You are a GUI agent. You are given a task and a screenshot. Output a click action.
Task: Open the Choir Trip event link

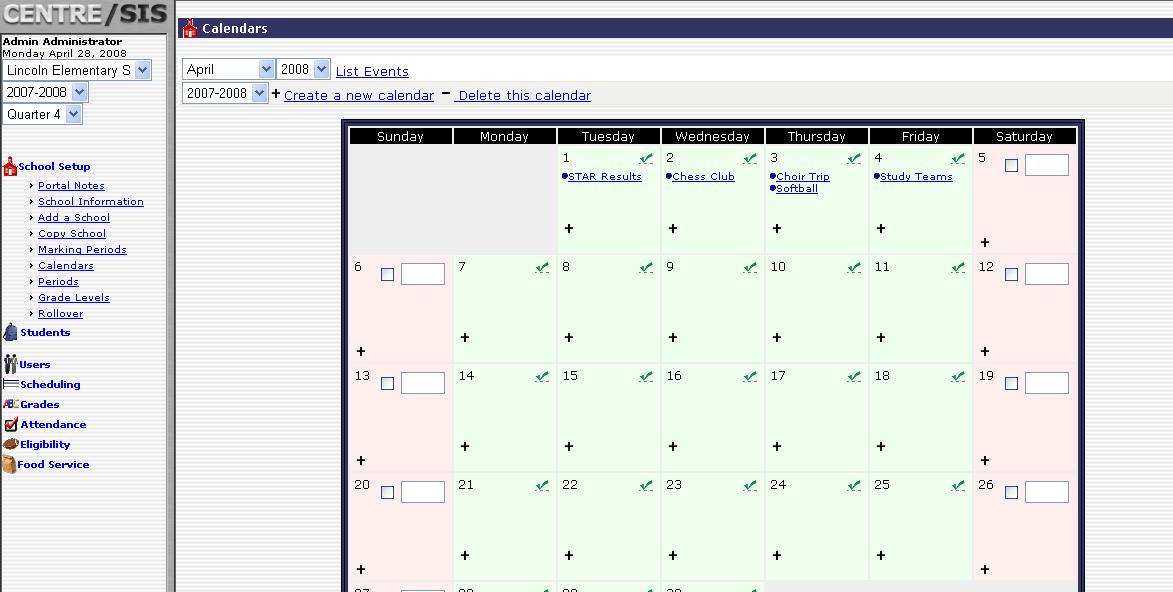click(x=803, y=177)
